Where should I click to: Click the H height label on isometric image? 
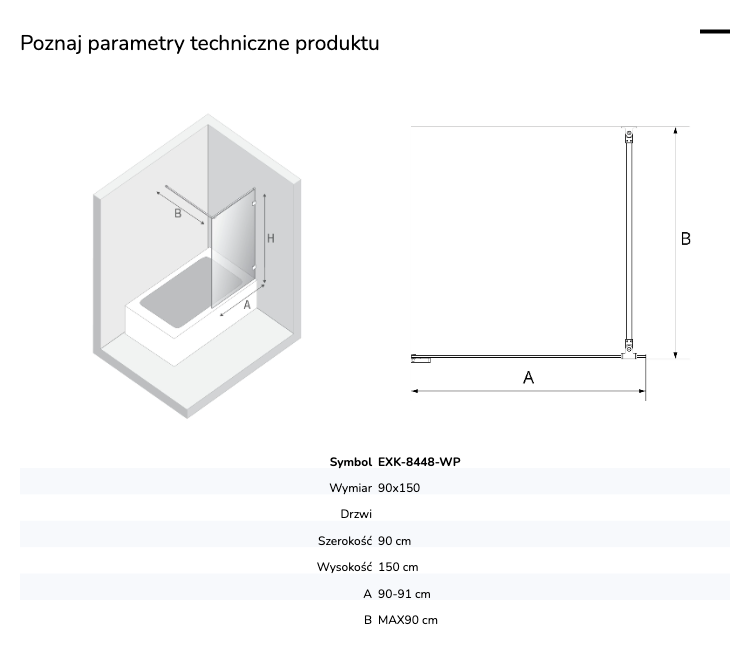coord(271,238)
